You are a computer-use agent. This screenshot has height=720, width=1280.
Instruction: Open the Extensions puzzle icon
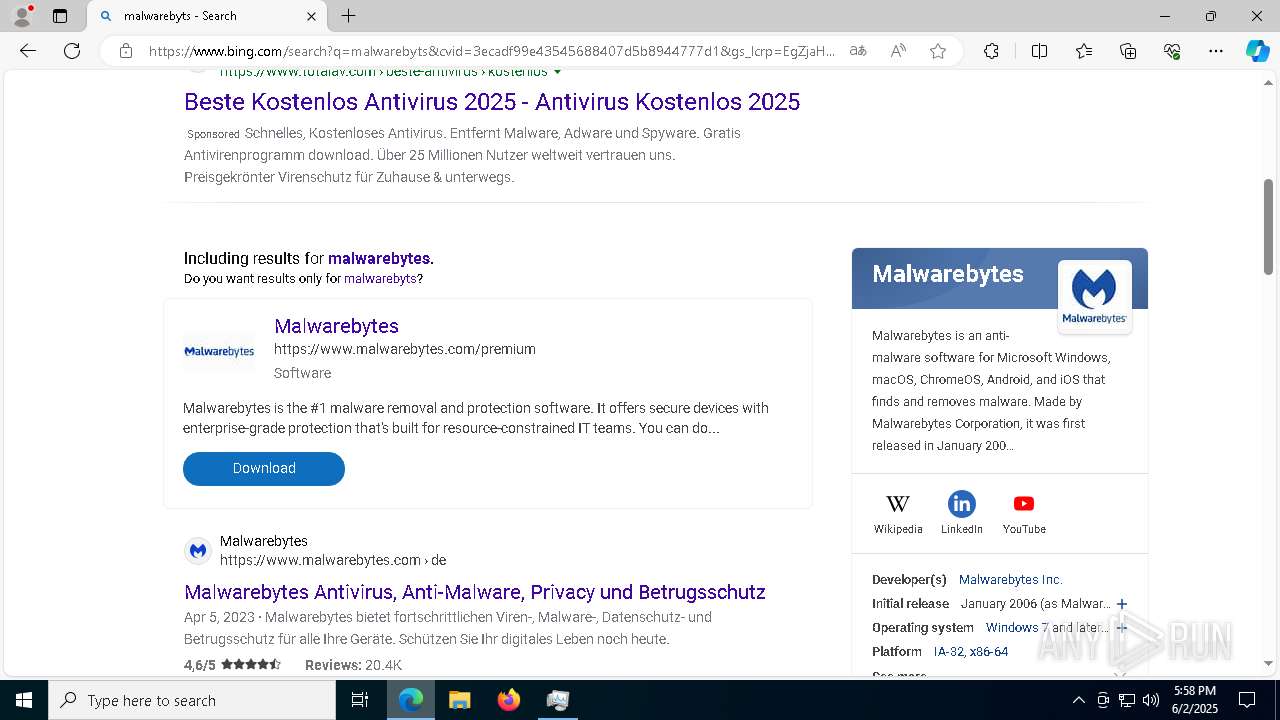click(991, 51)
